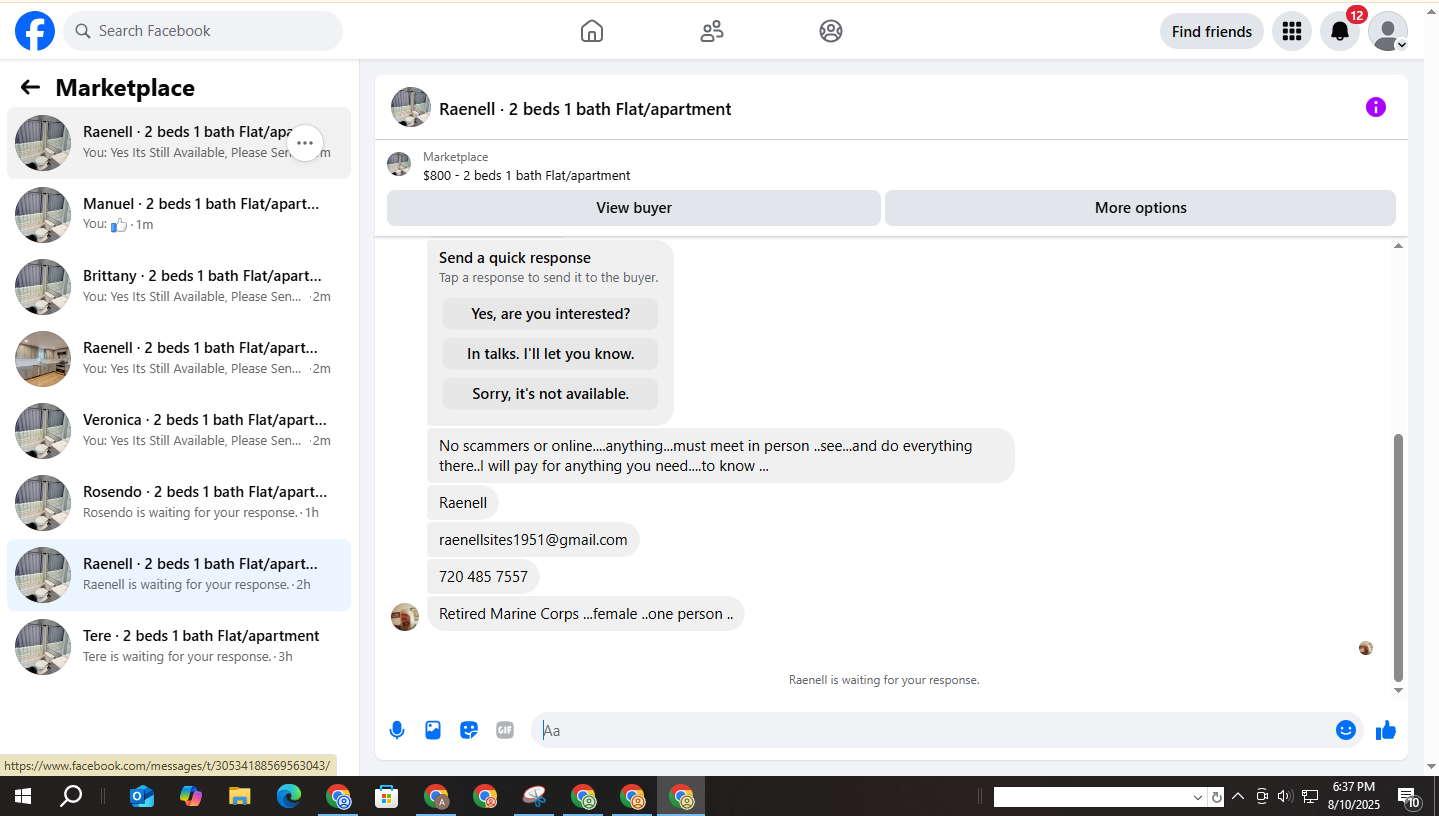Click the View buyer button
The width and height of the screenshot is (1439, 816).
tap(634, 208)
